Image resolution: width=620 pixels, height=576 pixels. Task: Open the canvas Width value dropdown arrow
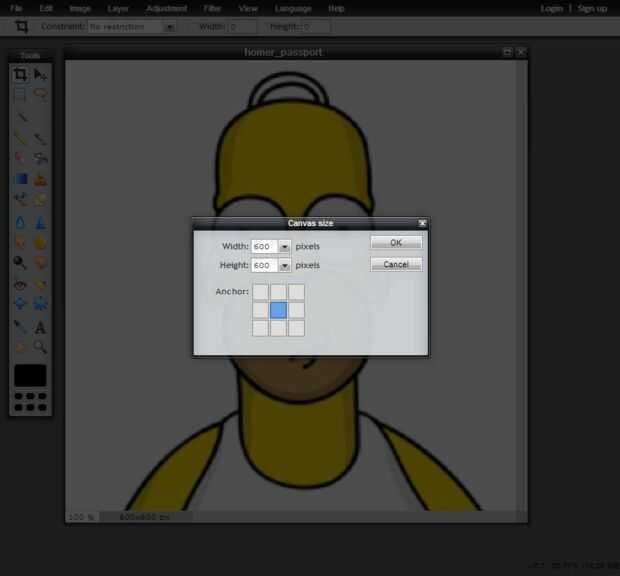click(284, 247)
